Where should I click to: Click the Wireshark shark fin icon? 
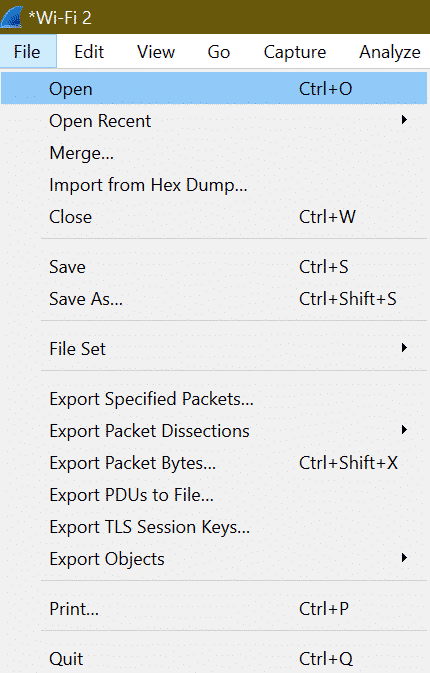(x=12, y=17)
